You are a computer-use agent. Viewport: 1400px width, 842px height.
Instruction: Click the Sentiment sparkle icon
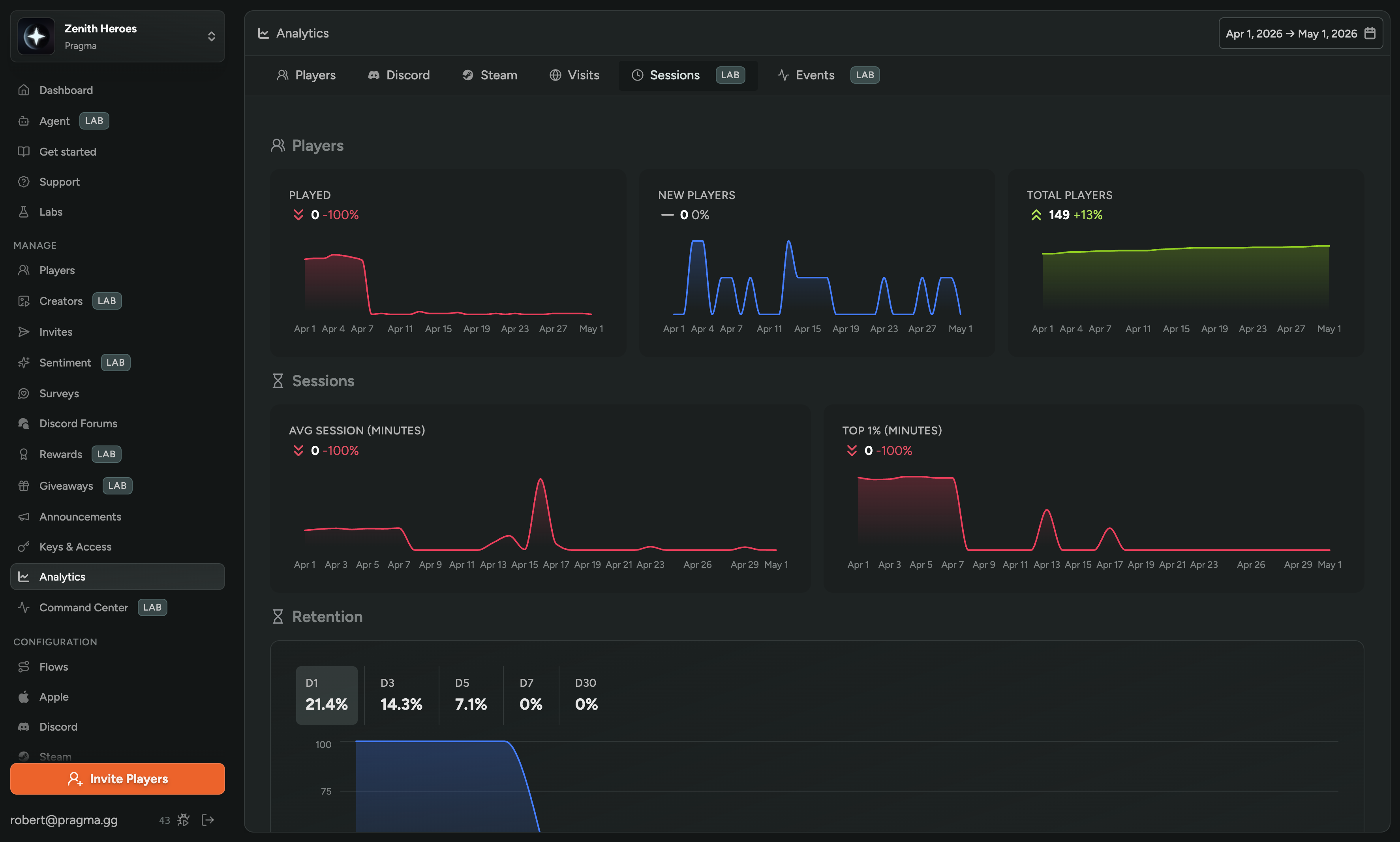coord(24,363)
